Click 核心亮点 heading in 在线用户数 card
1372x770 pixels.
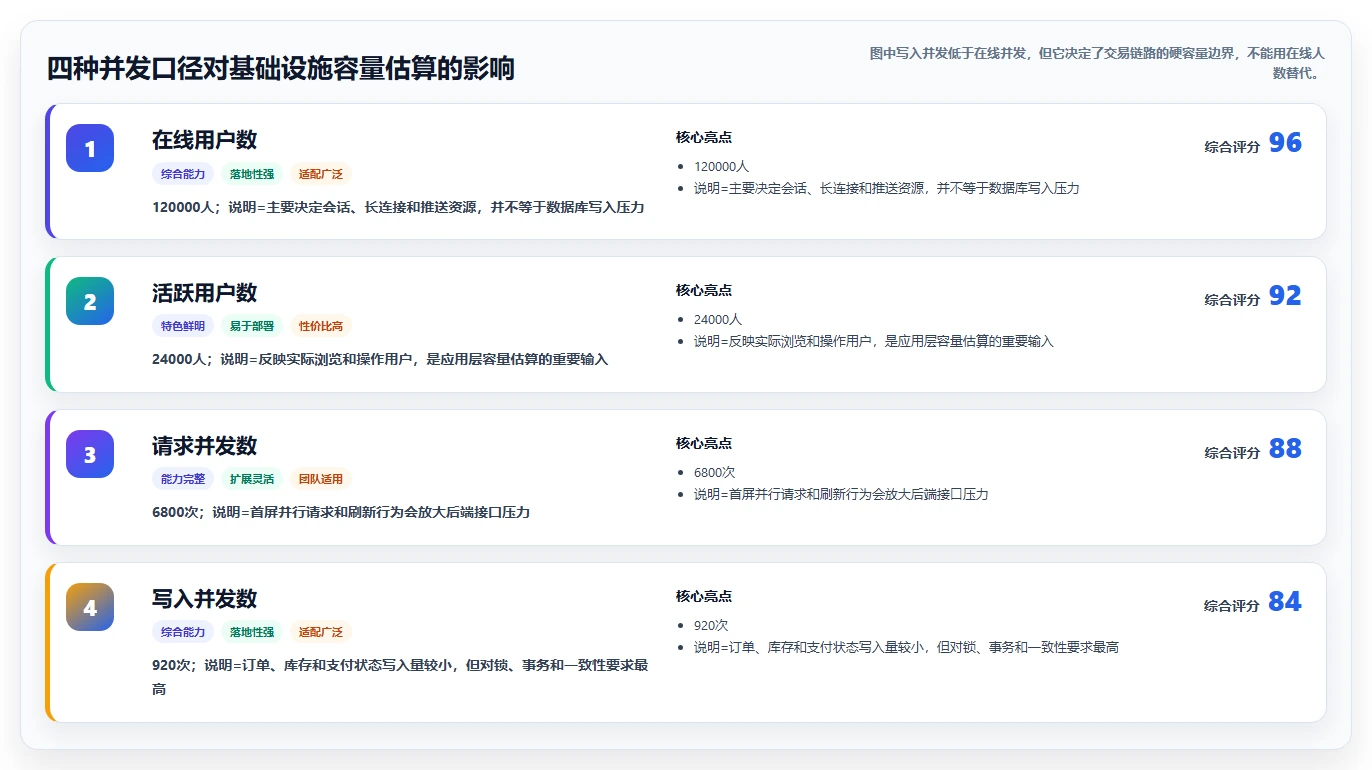tap(704, 138)
